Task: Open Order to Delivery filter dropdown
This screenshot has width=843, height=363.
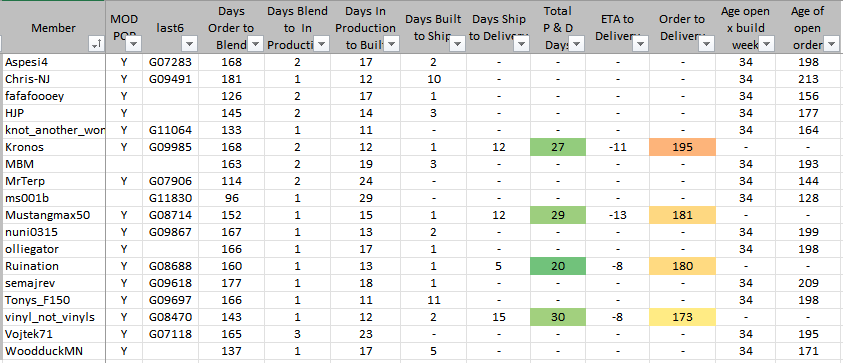Action: click(x=707, y=45)
